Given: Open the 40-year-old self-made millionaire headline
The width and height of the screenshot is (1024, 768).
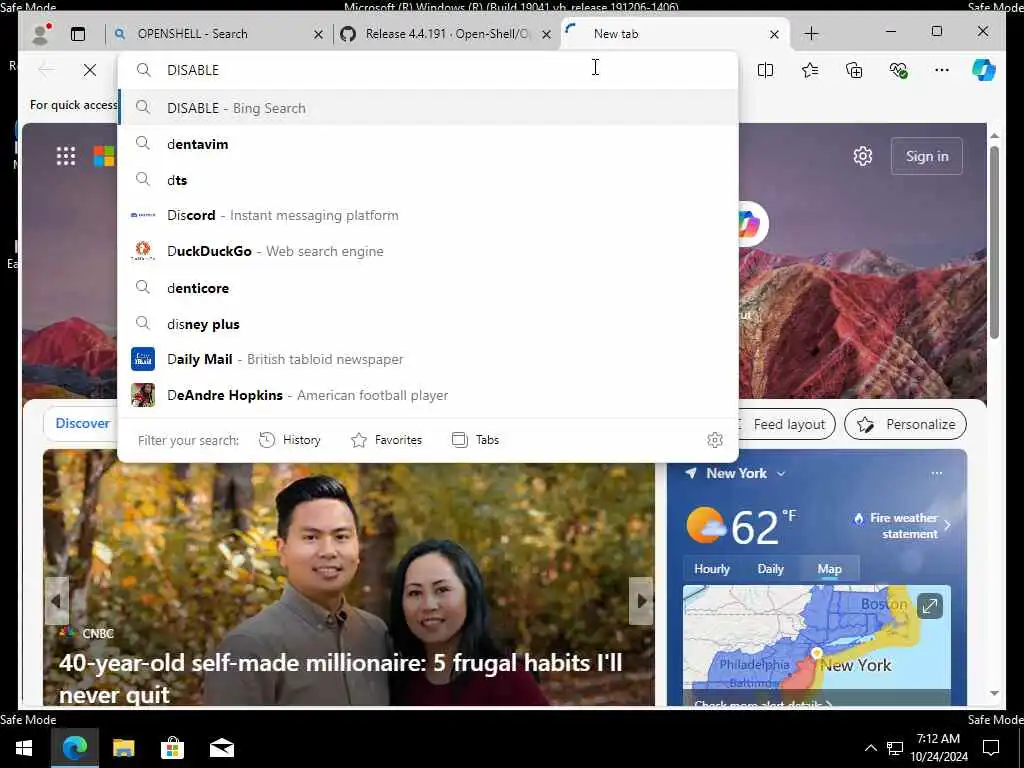Looking at the screenshot, I should pyautogui.click(x=340, y=678).
